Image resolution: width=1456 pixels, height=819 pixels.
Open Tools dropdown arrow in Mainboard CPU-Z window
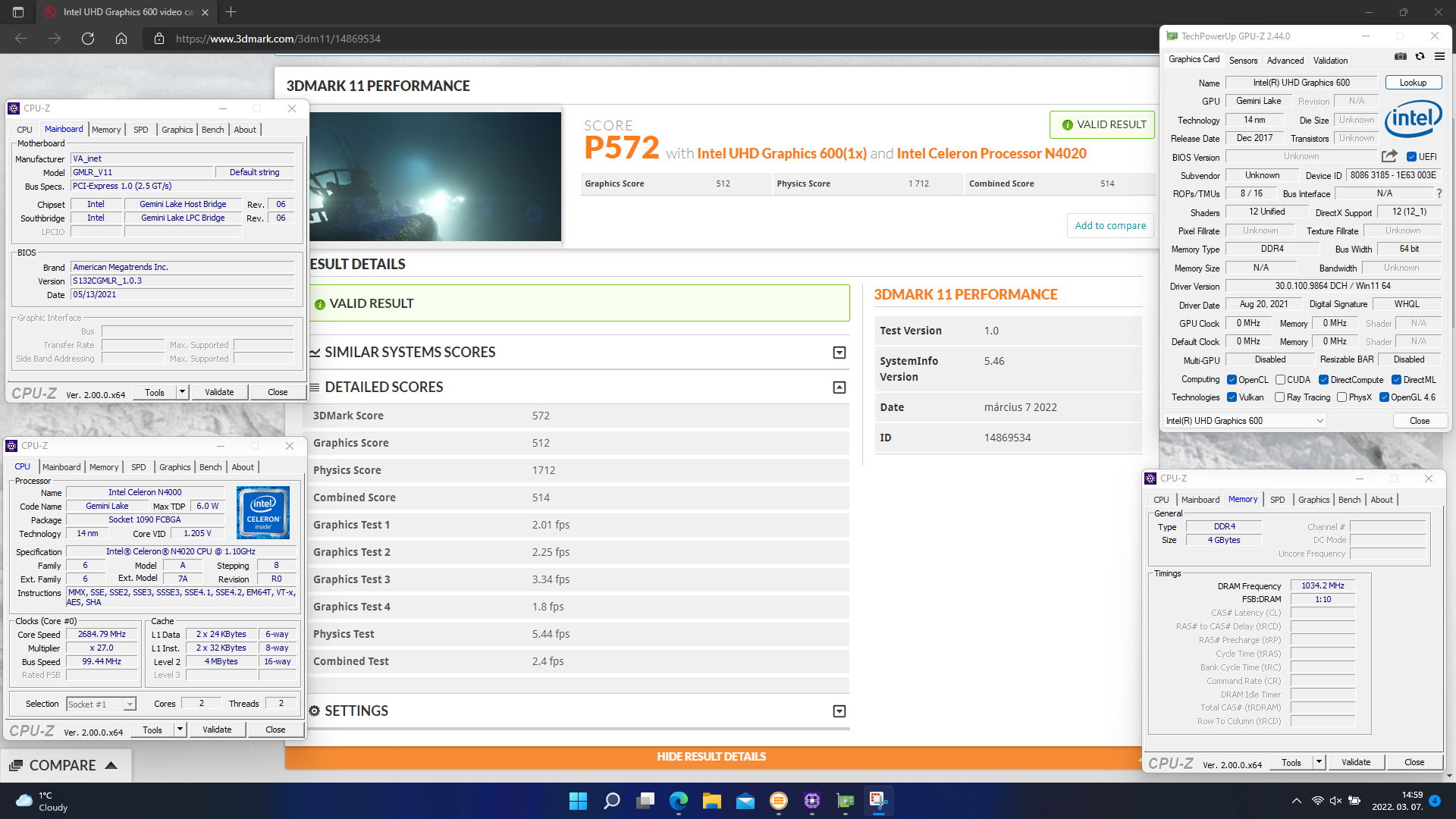point(182,392)
